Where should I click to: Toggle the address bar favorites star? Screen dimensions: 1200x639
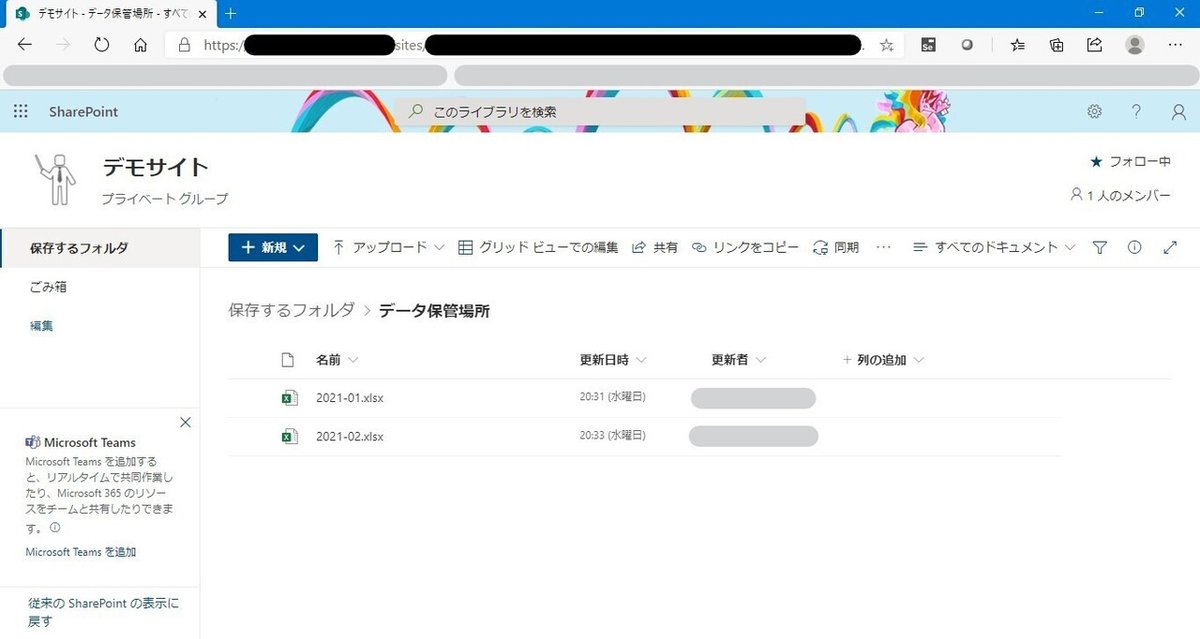click(x=886, y=44)
